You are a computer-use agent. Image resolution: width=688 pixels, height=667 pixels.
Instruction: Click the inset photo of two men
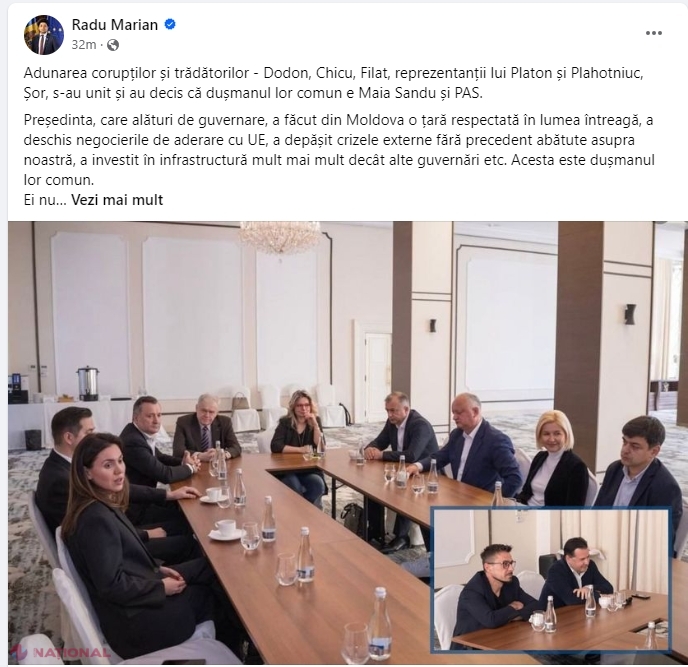pos(551,578)
